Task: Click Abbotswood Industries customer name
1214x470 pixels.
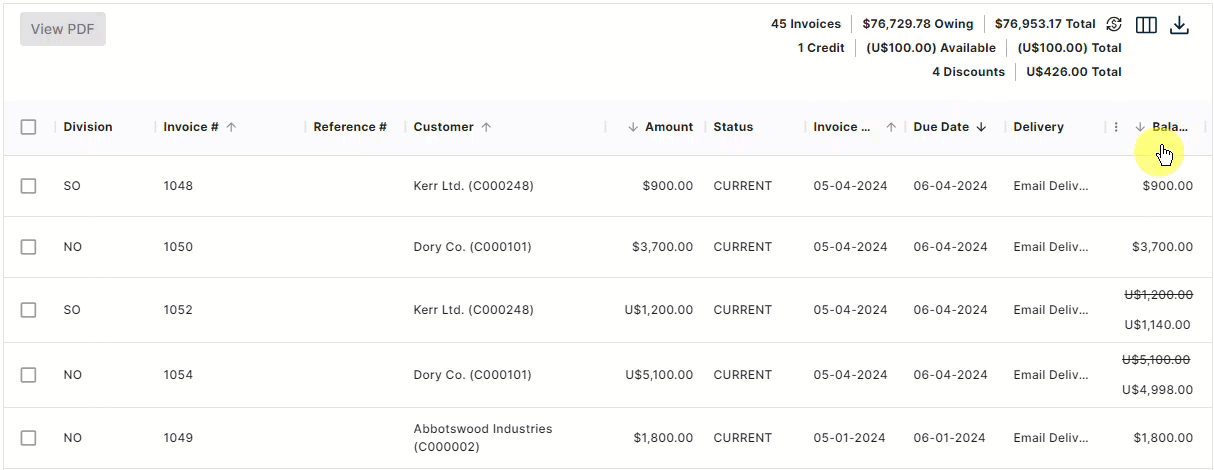Action: tap(482, 429)
